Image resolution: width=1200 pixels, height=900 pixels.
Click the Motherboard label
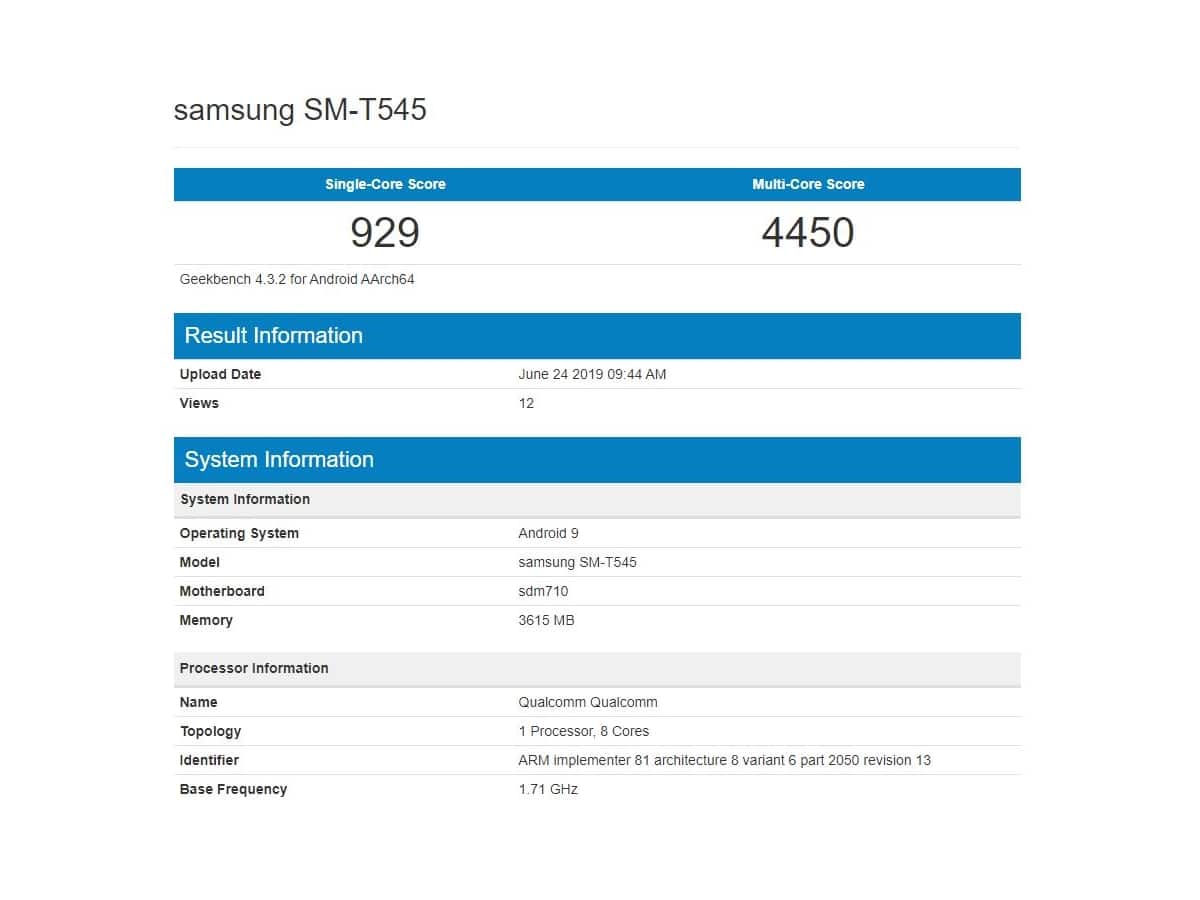(x=222, y=591)
